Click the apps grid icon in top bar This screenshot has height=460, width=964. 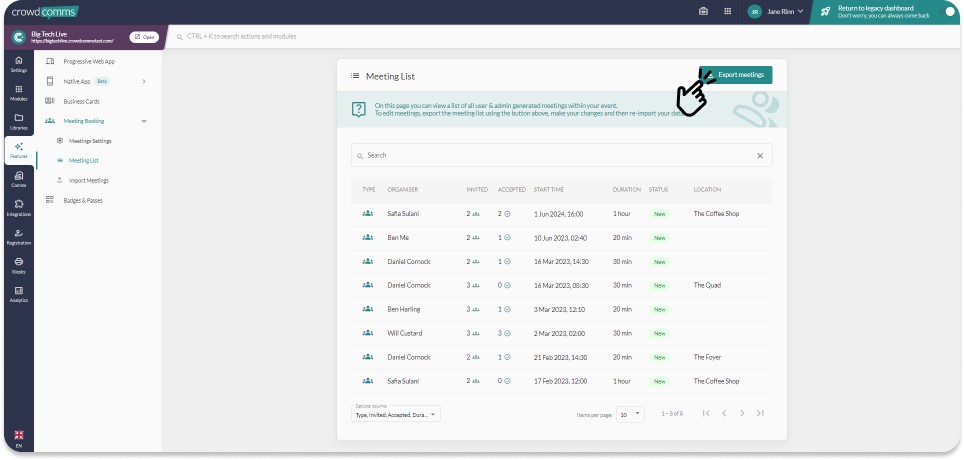tap(702, 12)
